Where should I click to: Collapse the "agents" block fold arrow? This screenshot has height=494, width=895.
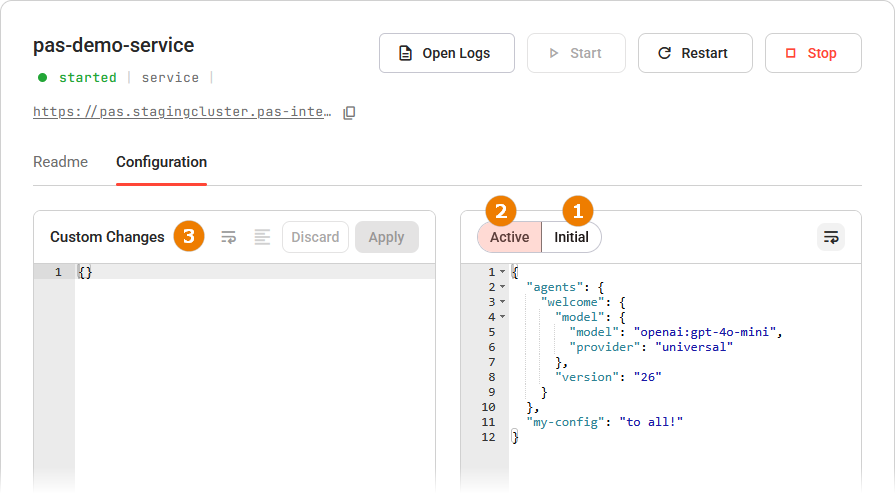tap(502, 287)
